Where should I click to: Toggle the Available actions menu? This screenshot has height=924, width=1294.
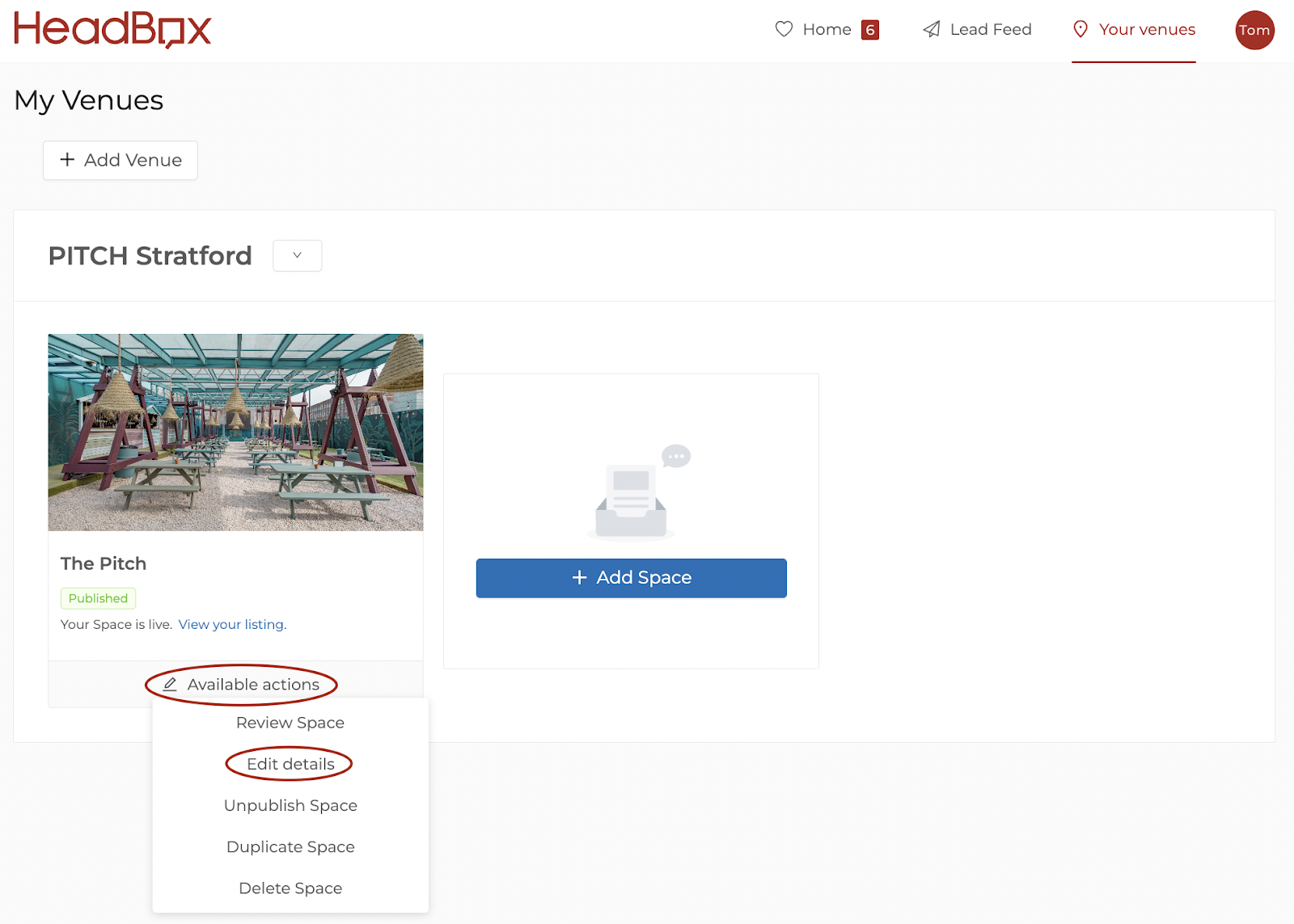pyautogui.click(x=241, y=685)
